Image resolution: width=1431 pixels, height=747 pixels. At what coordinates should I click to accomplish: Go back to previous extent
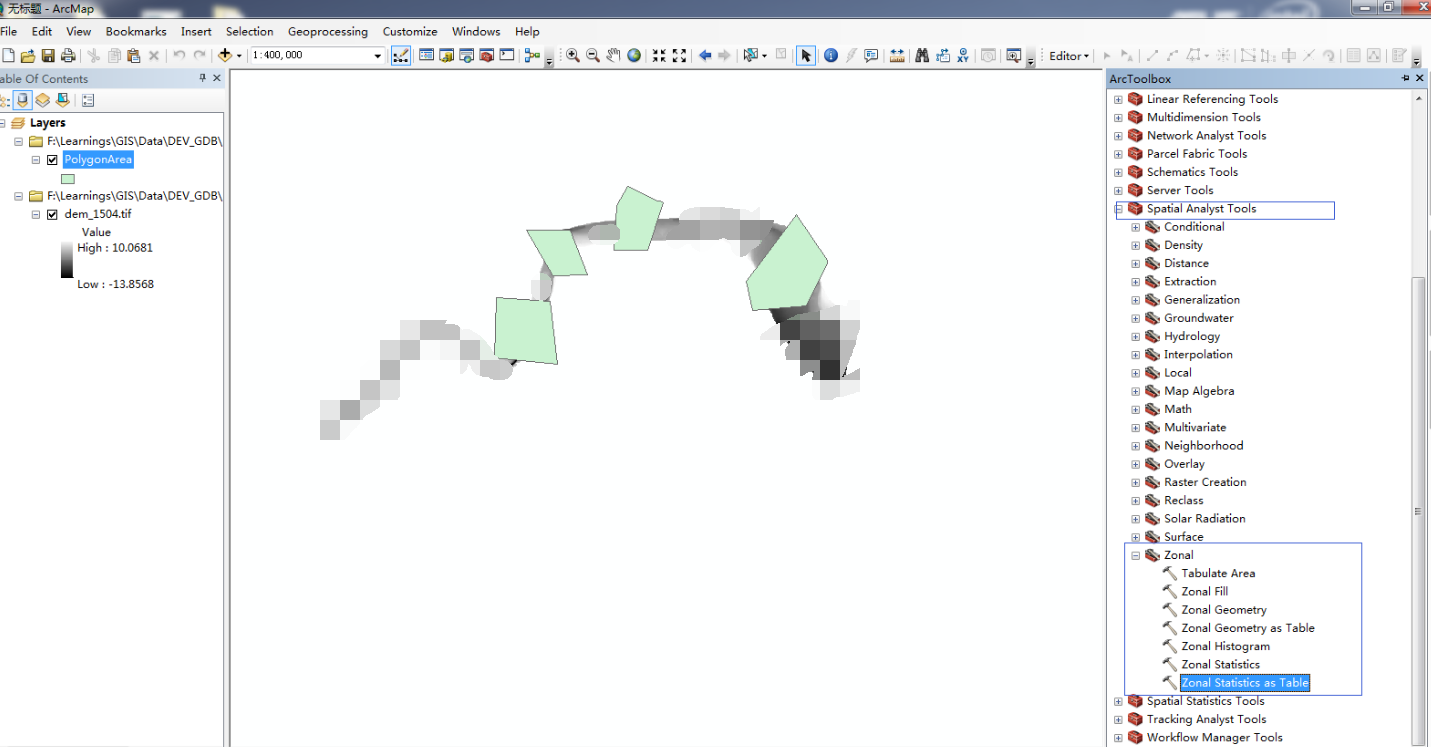[x=705, y=56]
